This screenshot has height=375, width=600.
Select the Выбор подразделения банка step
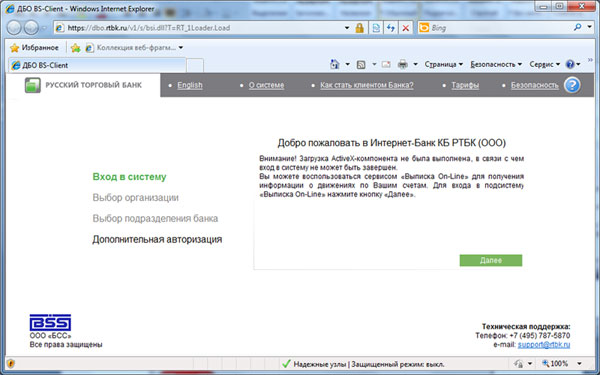pos(155,218)
